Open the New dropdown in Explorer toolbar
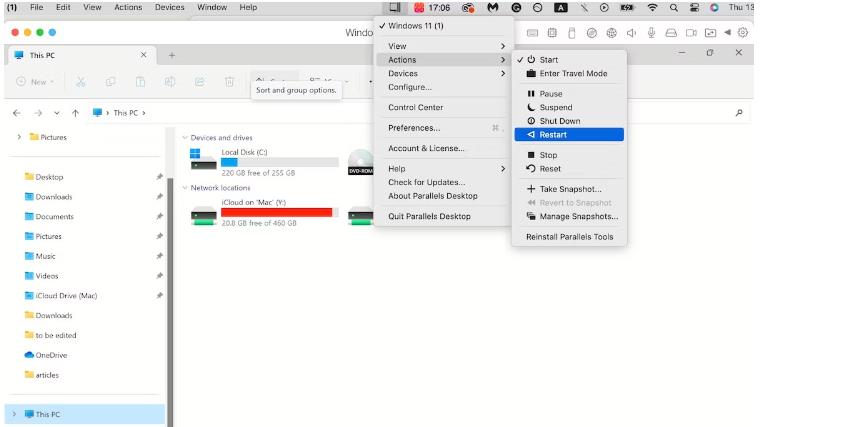Image resolution: width=854 pixels, height=427 pixels. [35, 82]
